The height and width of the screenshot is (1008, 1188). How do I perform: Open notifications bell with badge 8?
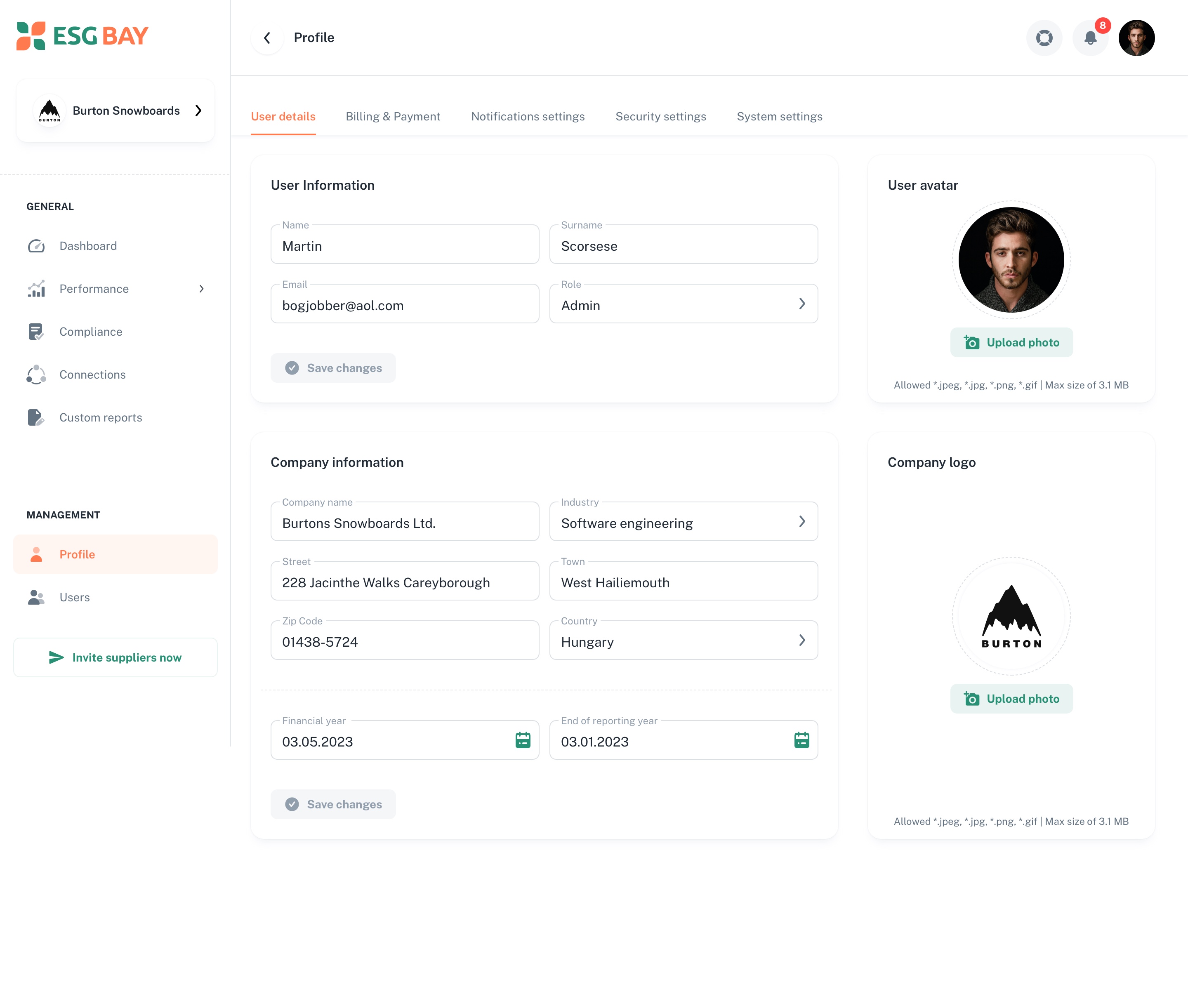pos(1090,38)
